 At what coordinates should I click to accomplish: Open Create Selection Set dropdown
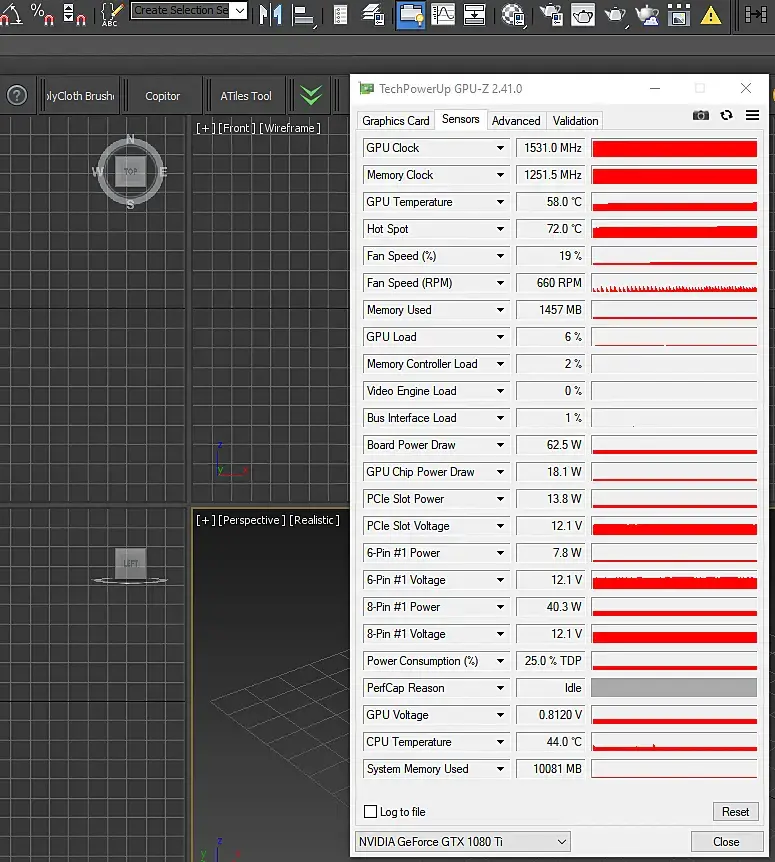[x=240, y=10]
